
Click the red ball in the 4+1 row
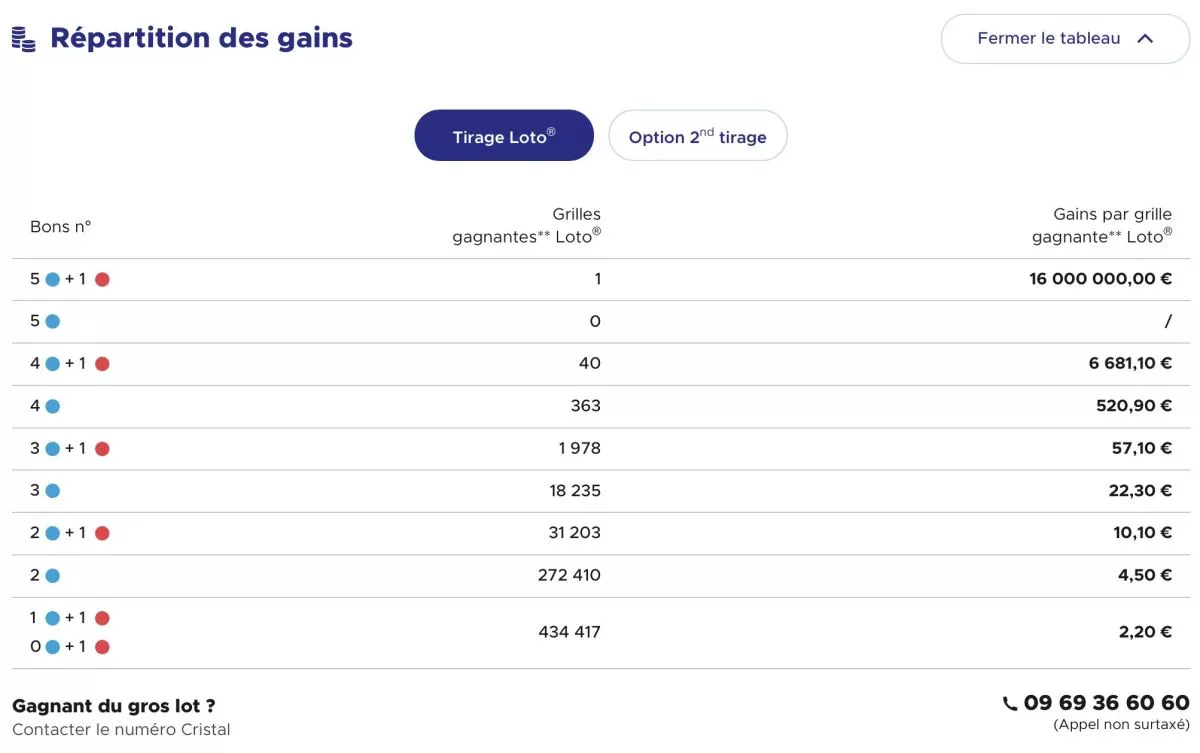(x=102, y=364)
